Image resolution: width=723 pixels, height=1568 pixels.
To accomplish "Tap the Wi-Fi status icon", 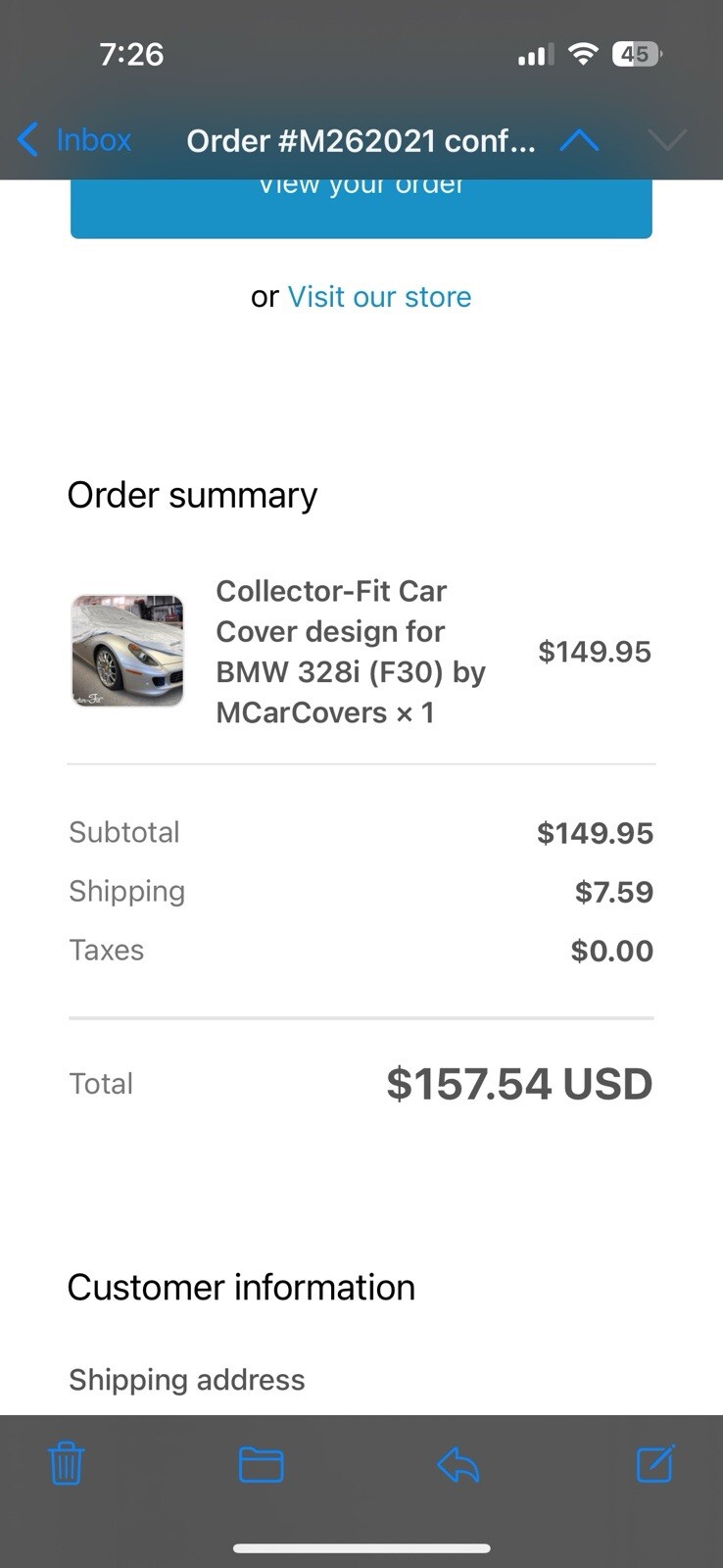I will 583,54.
